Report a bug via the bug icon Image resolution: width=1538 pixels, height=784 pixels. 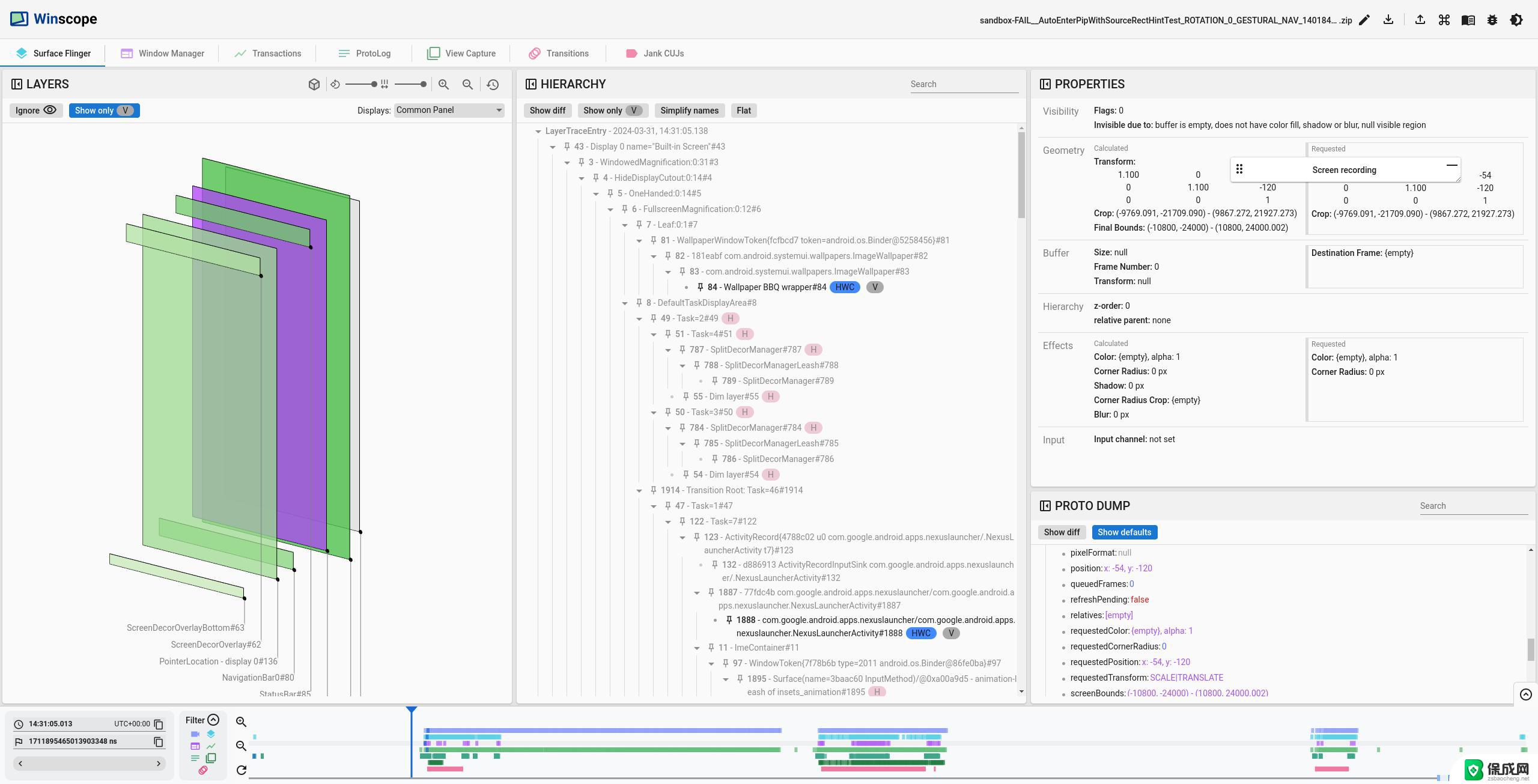1492,20
